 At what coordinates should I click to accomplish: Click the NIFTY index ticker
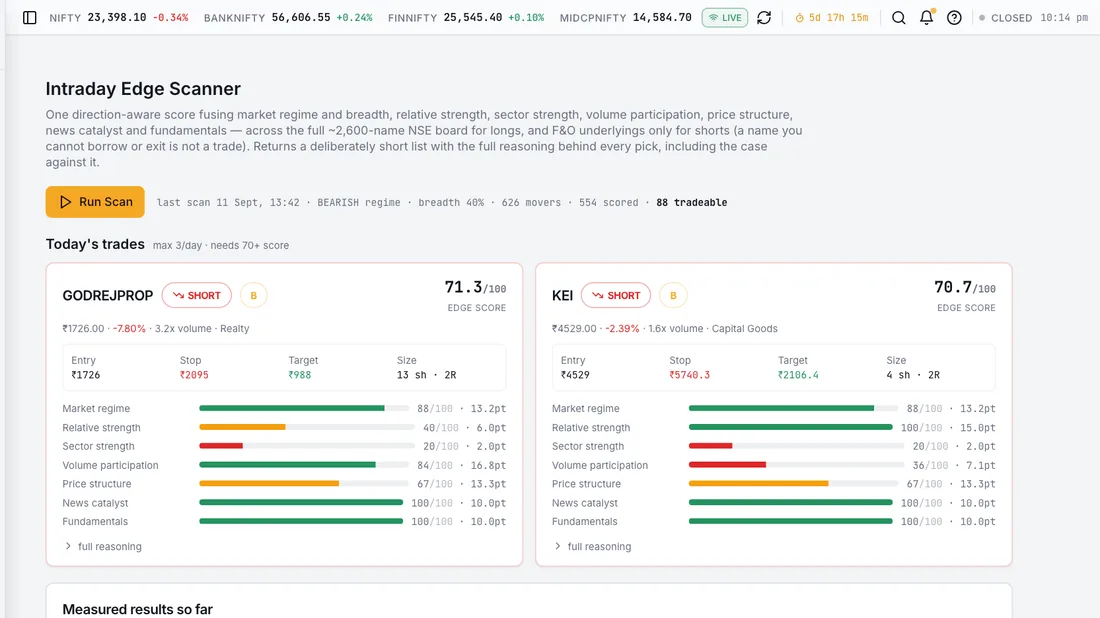(119, 18)
